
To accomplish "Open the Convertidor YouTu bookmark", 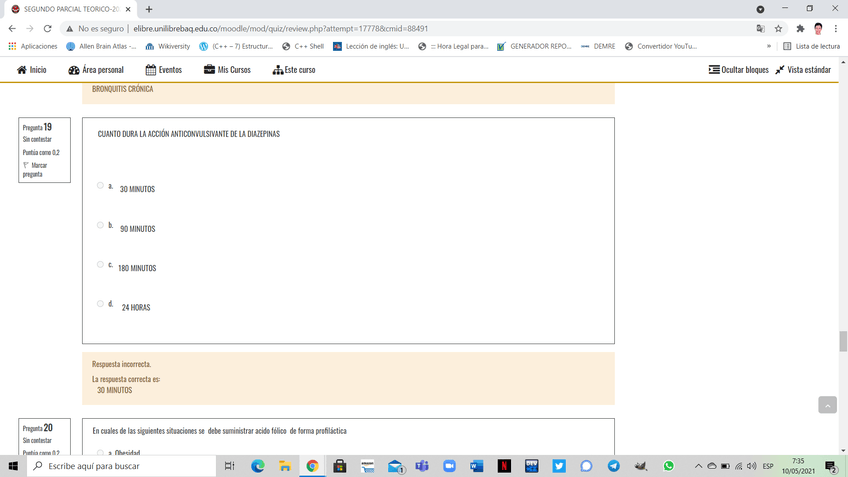I will click(x=660, y=47).
